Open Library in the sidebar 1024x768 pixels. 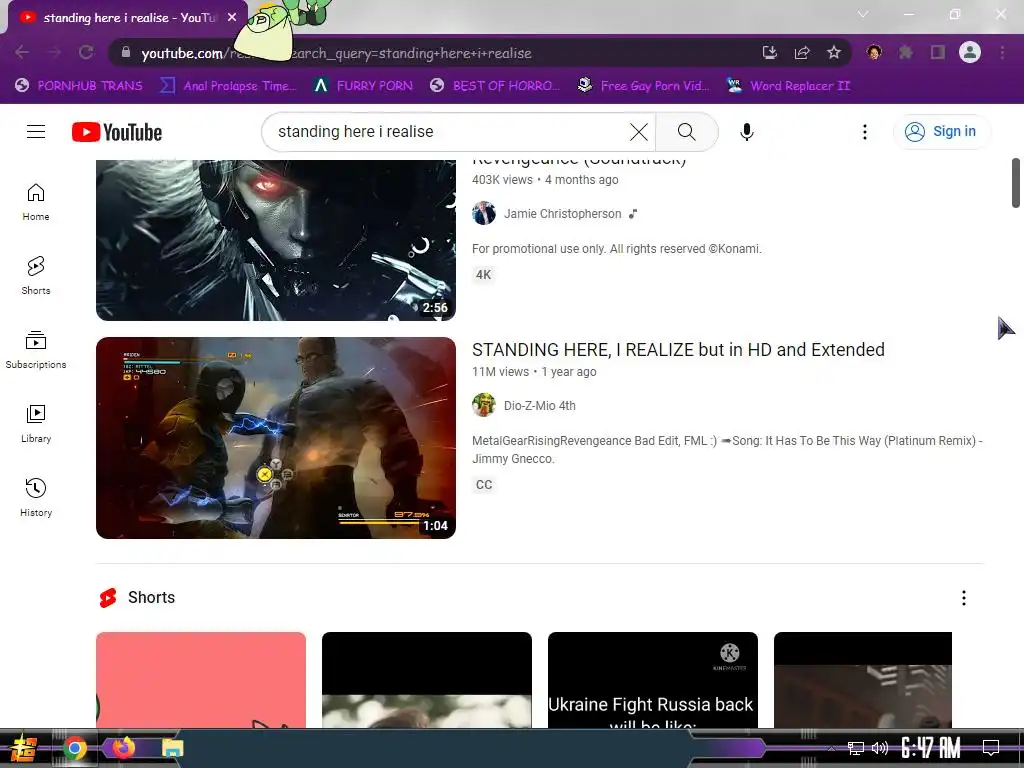(x=36, y=424)
